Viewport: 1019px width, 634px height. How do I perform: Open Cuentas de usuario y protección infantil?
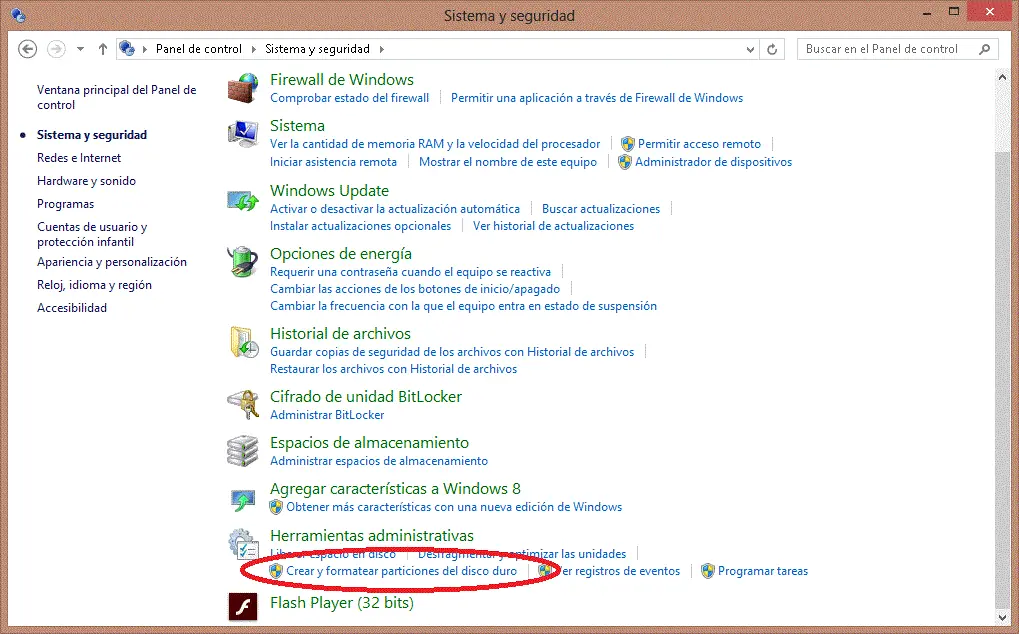tap(92, 234)
